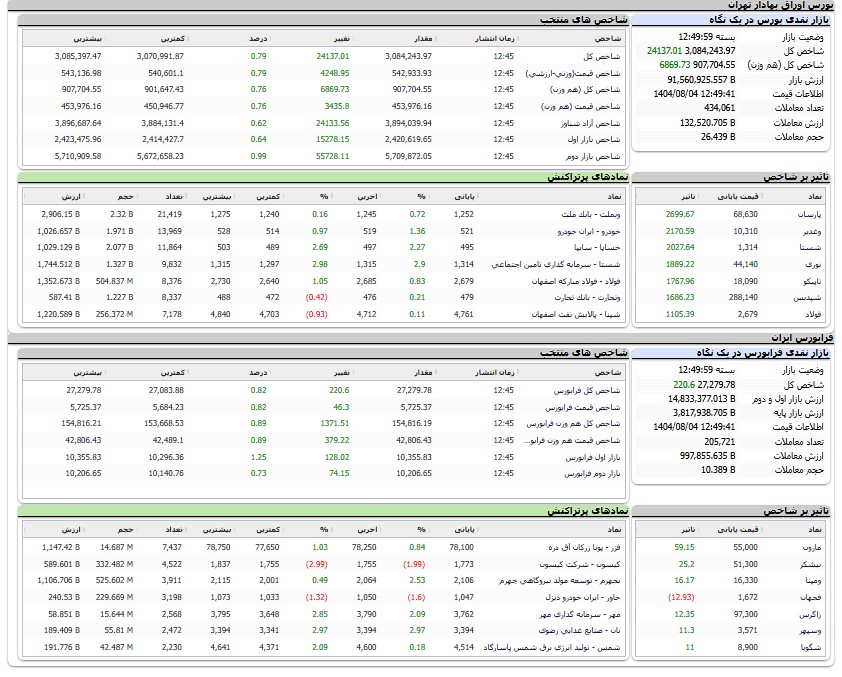Viewport: 842px width, 677px height.
Task: Click the شاخص بازار اول index row
Action: [593, 140]
